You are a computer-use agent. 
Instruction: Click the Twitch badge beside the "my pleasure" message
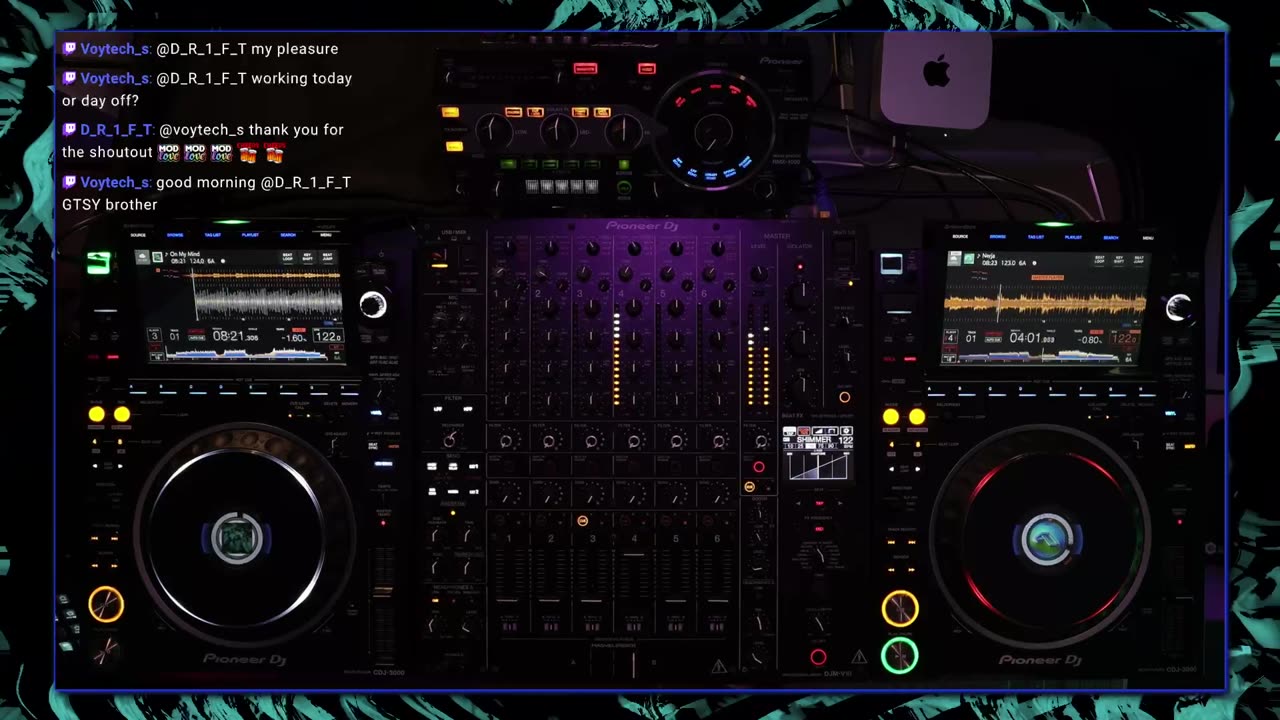[x=69, y=49]
